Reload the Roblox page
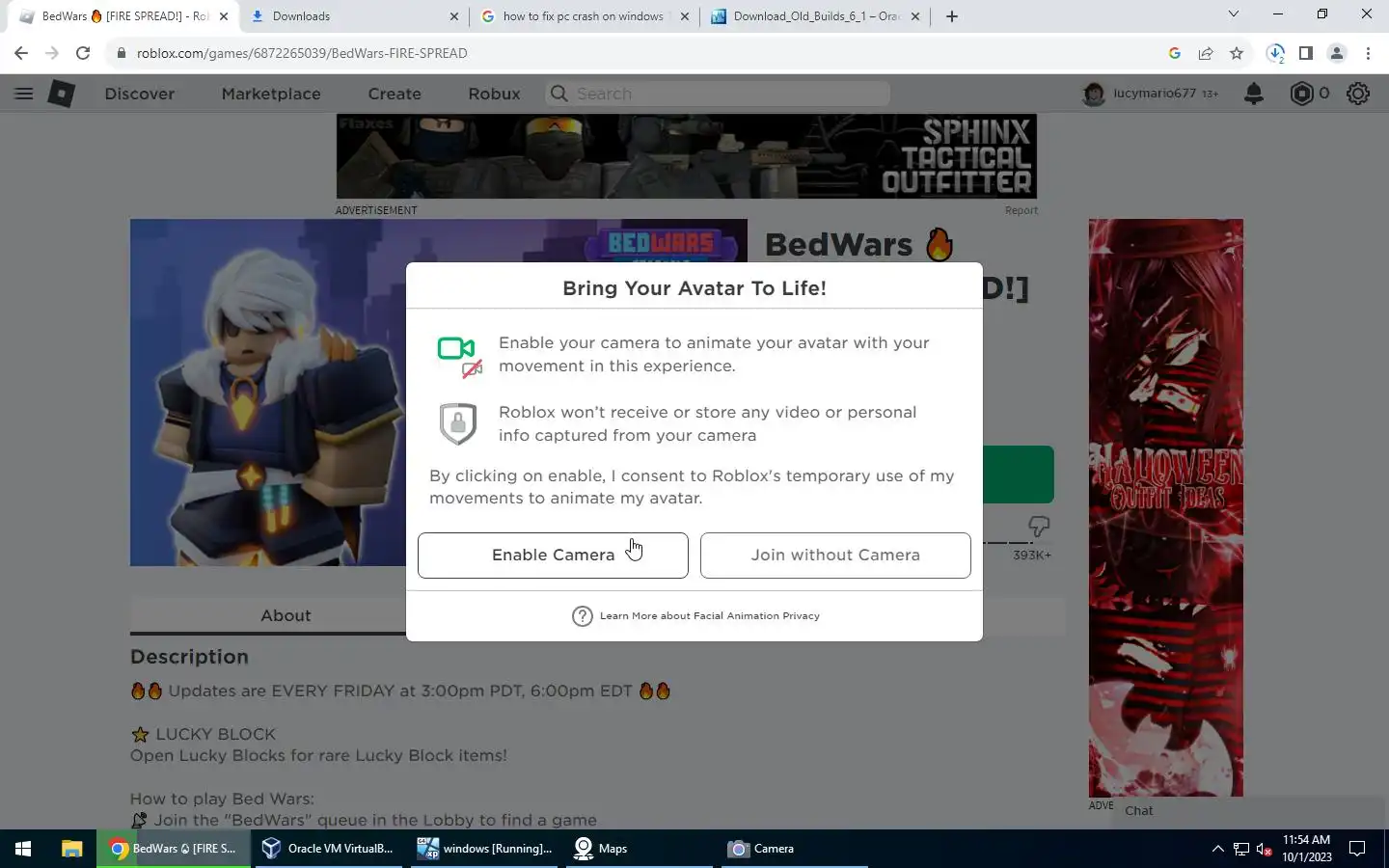This screenshot has width=1389, height=868. (83, 53)
